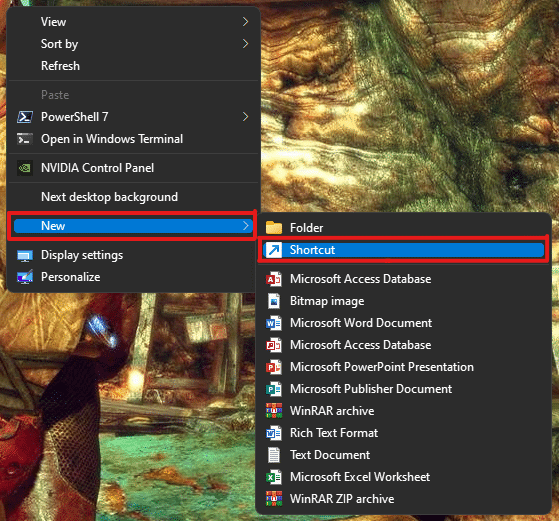
Task: Click the second Access Database icon below Word
Action: coord(274,345)
